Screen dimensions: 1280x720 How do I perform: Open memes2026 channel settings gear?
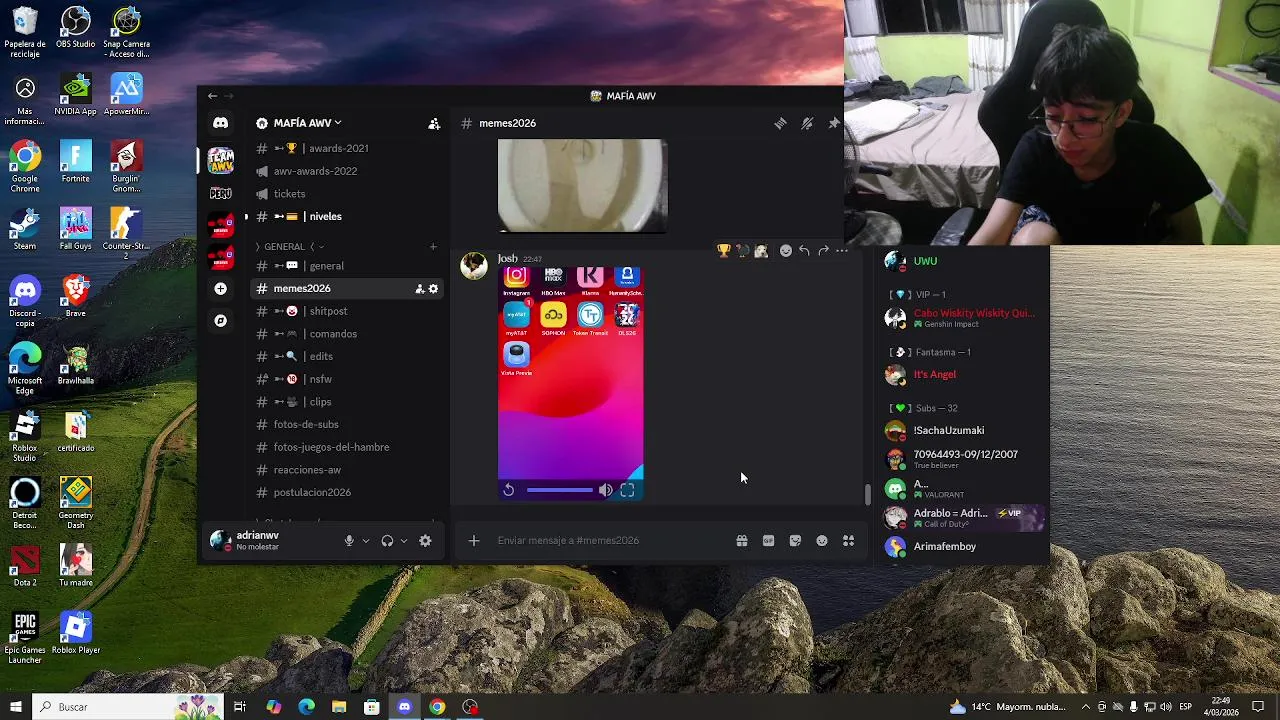coord(433,289)
